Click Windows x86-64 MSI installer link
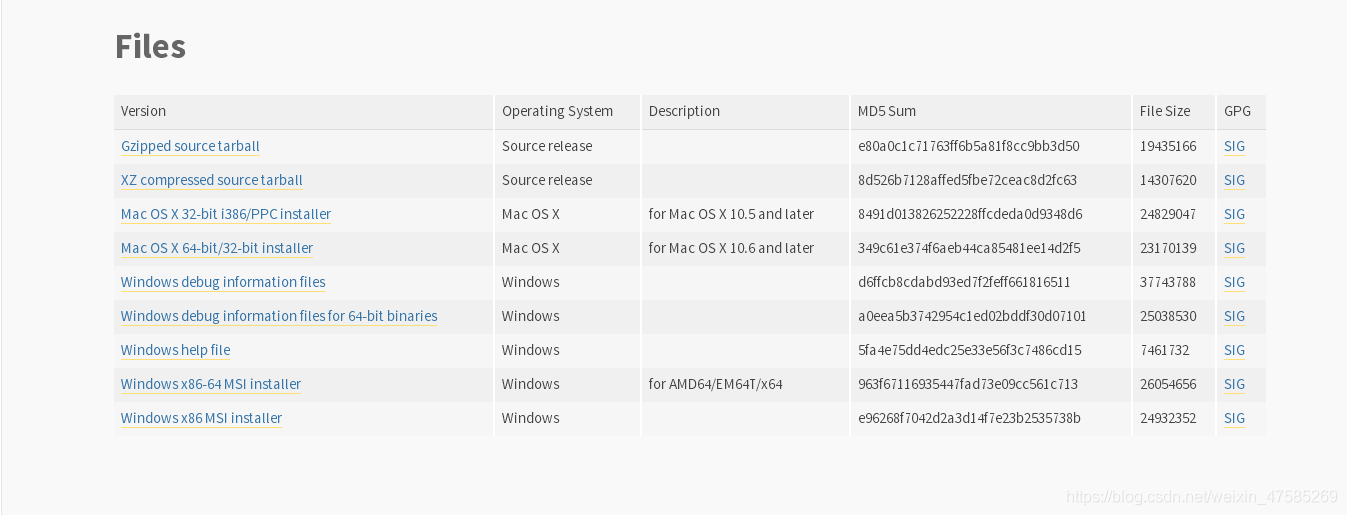This screenshot has width=1347, height=515. point(211,384)
